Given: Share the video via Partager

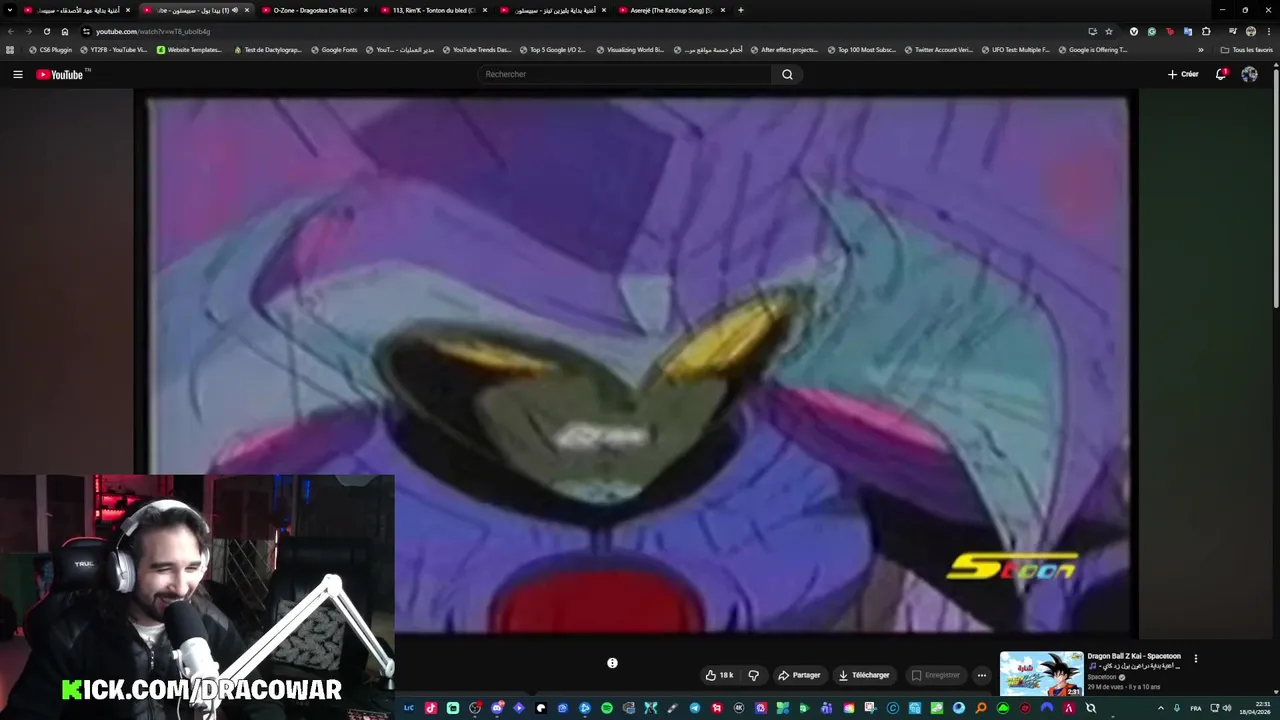Looking at the screenshot, I should 799,675.
